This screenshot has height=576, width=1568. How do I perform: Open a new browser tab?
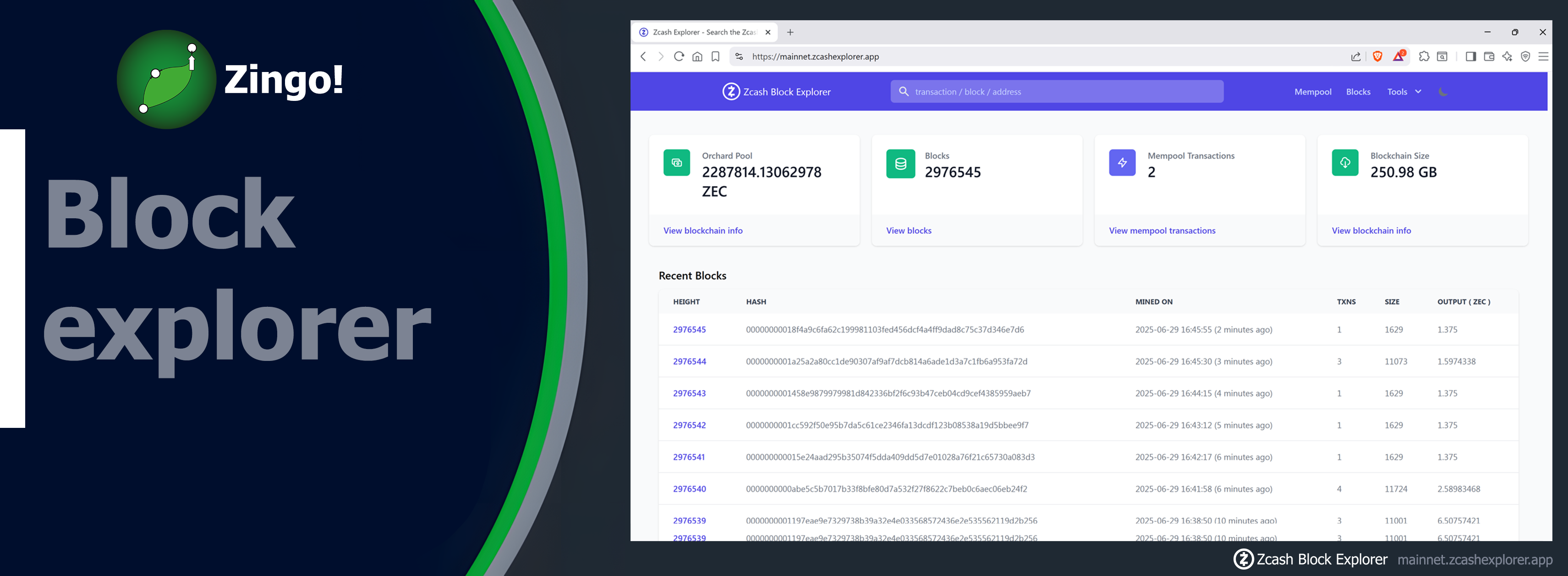[790, 32]
